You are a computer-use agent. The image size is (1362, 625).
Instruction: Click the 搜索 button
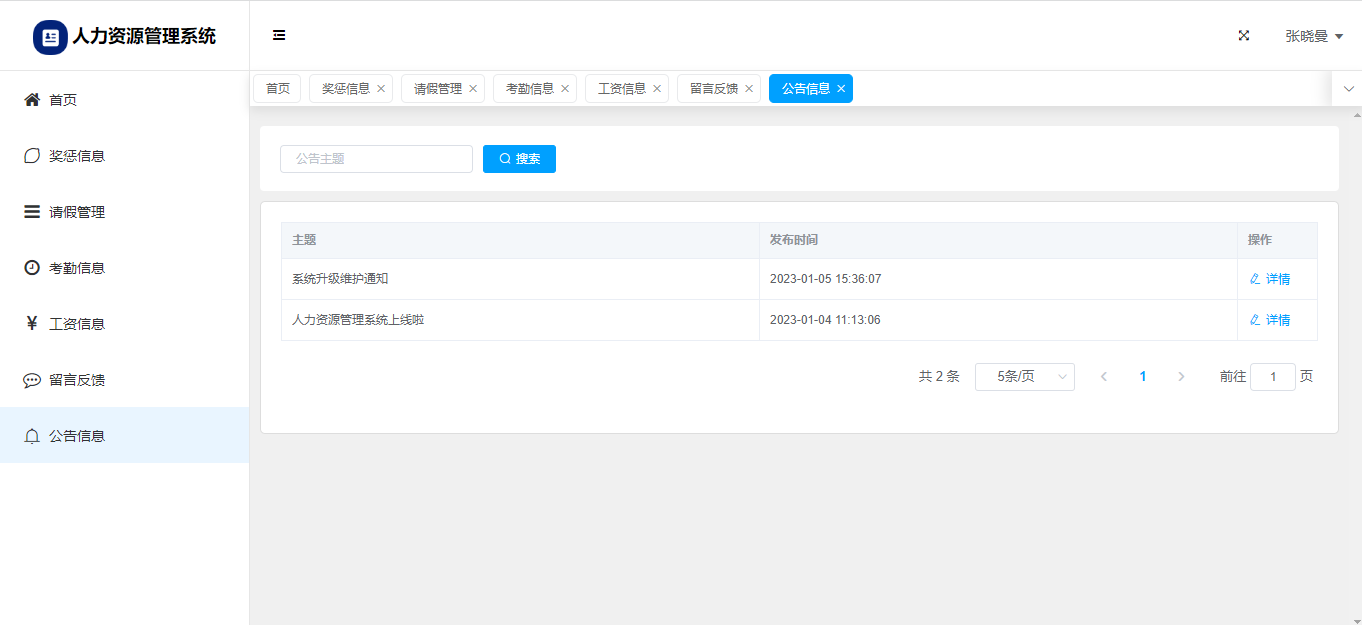(519, 159)
